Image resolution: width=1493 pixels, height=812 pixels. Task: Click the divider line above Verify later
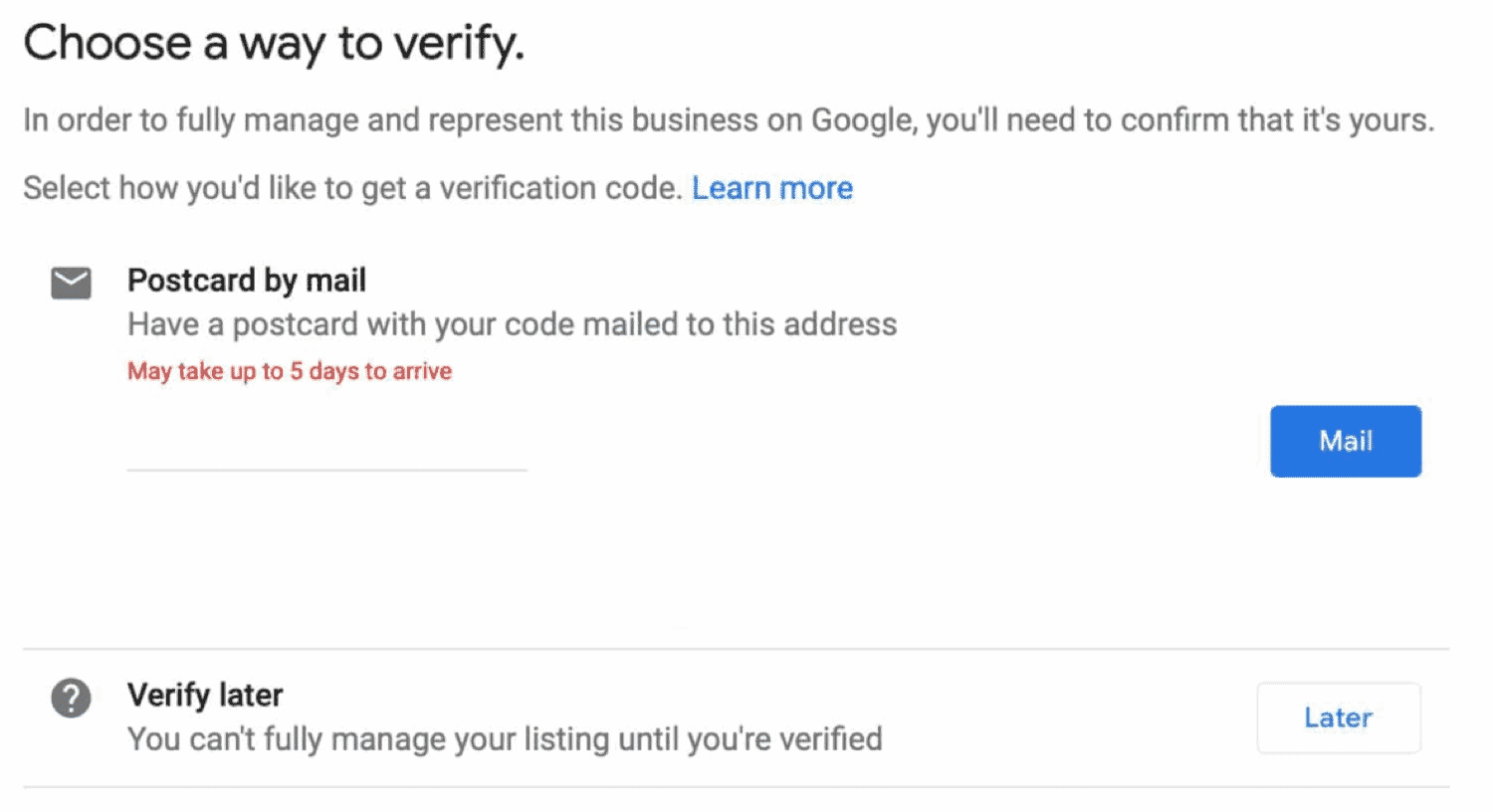tap(736, 649)
